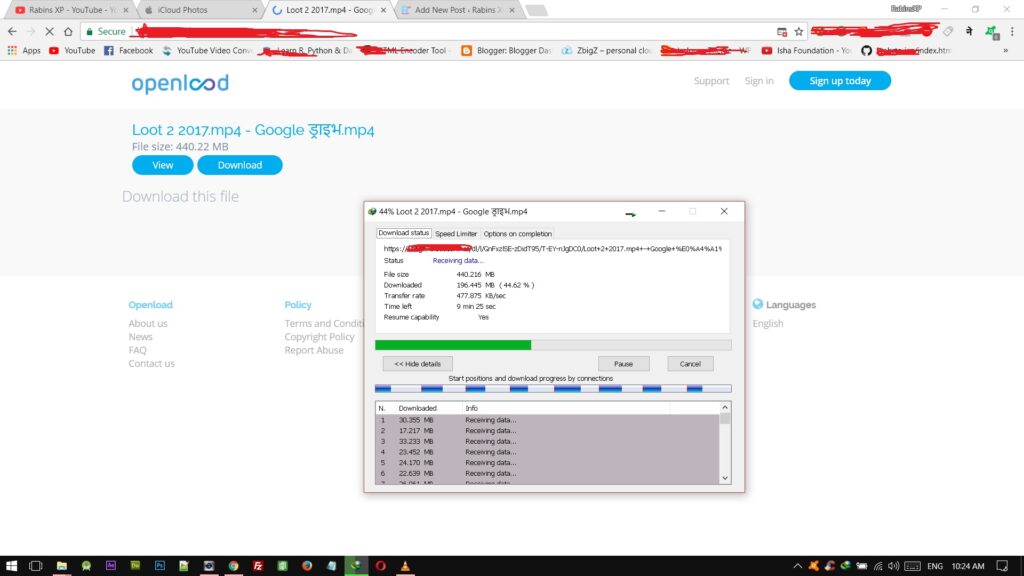
Task: Open the Opera browser from the taskbar
Action: (379, 565)
